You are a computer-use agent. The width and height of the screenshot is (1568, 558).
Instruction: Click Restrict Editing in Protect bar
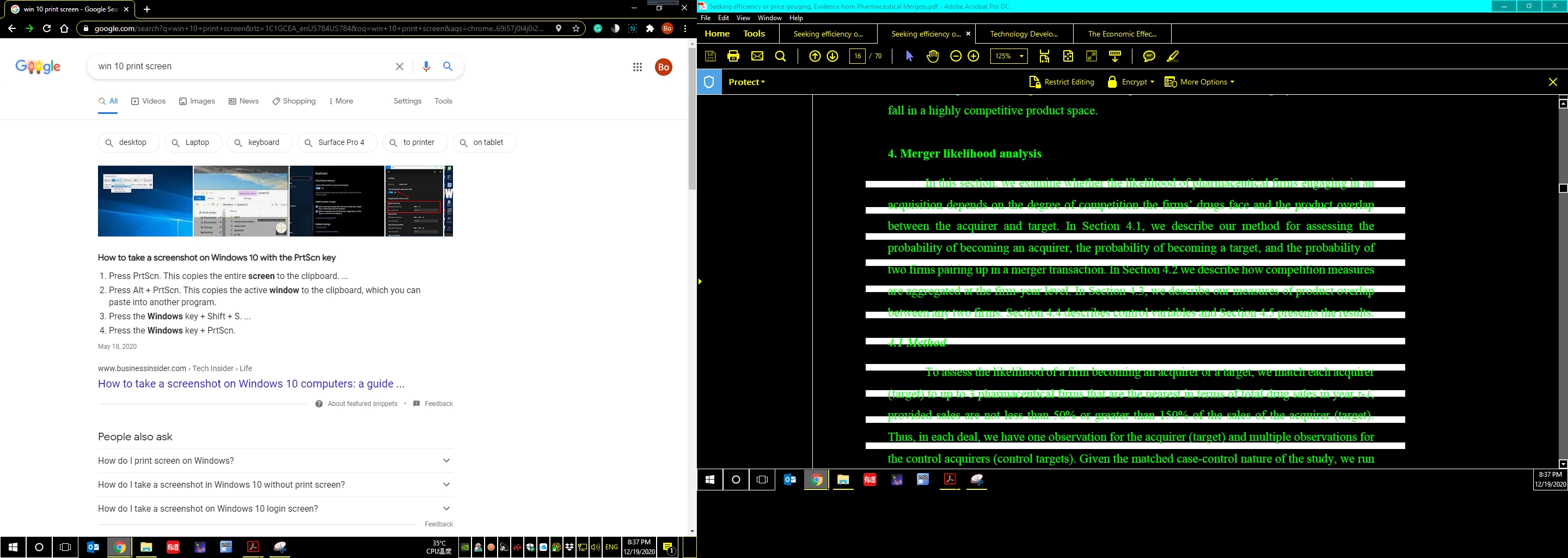(1061, 82)
